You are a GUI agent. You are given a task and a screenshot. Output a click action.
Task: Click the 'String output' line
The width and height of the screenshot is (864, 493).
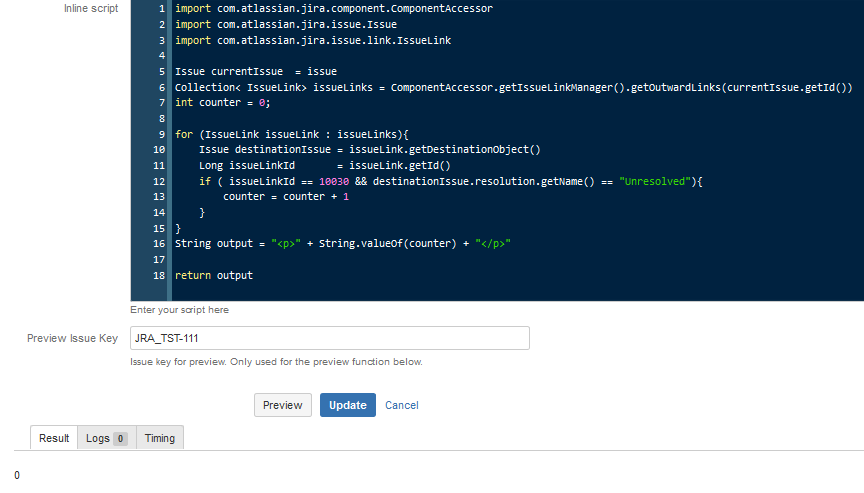[x=343, y=243]
